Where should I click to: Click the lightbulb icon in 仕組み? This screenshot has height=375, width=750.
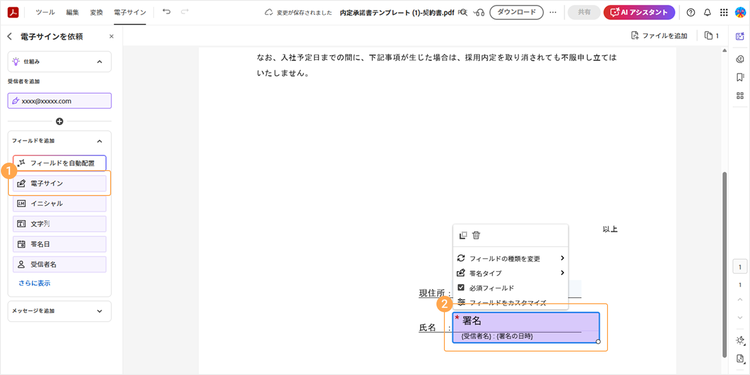tap(16, 62)
